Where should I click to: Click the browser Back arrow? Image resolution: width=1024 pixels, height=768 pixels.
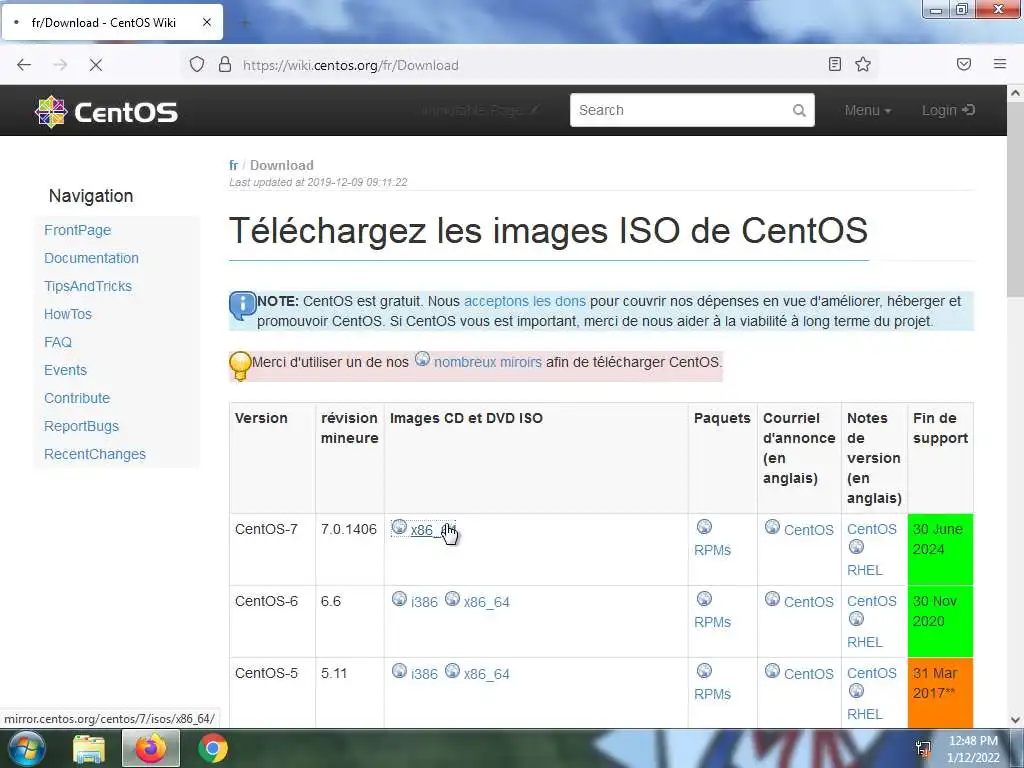point(24,65)
